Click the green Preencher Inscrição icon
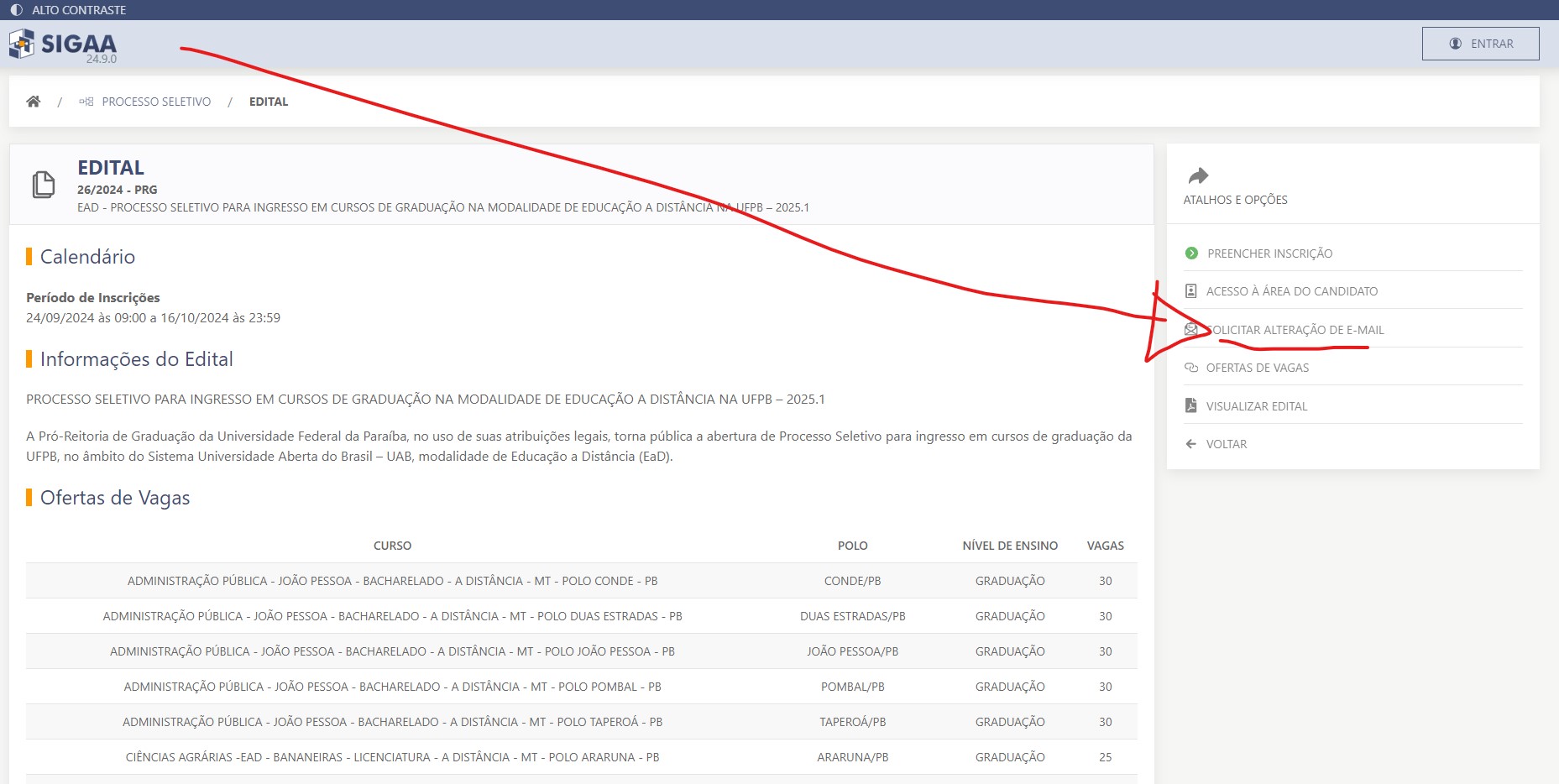1559x784 pixels. 1191,253
